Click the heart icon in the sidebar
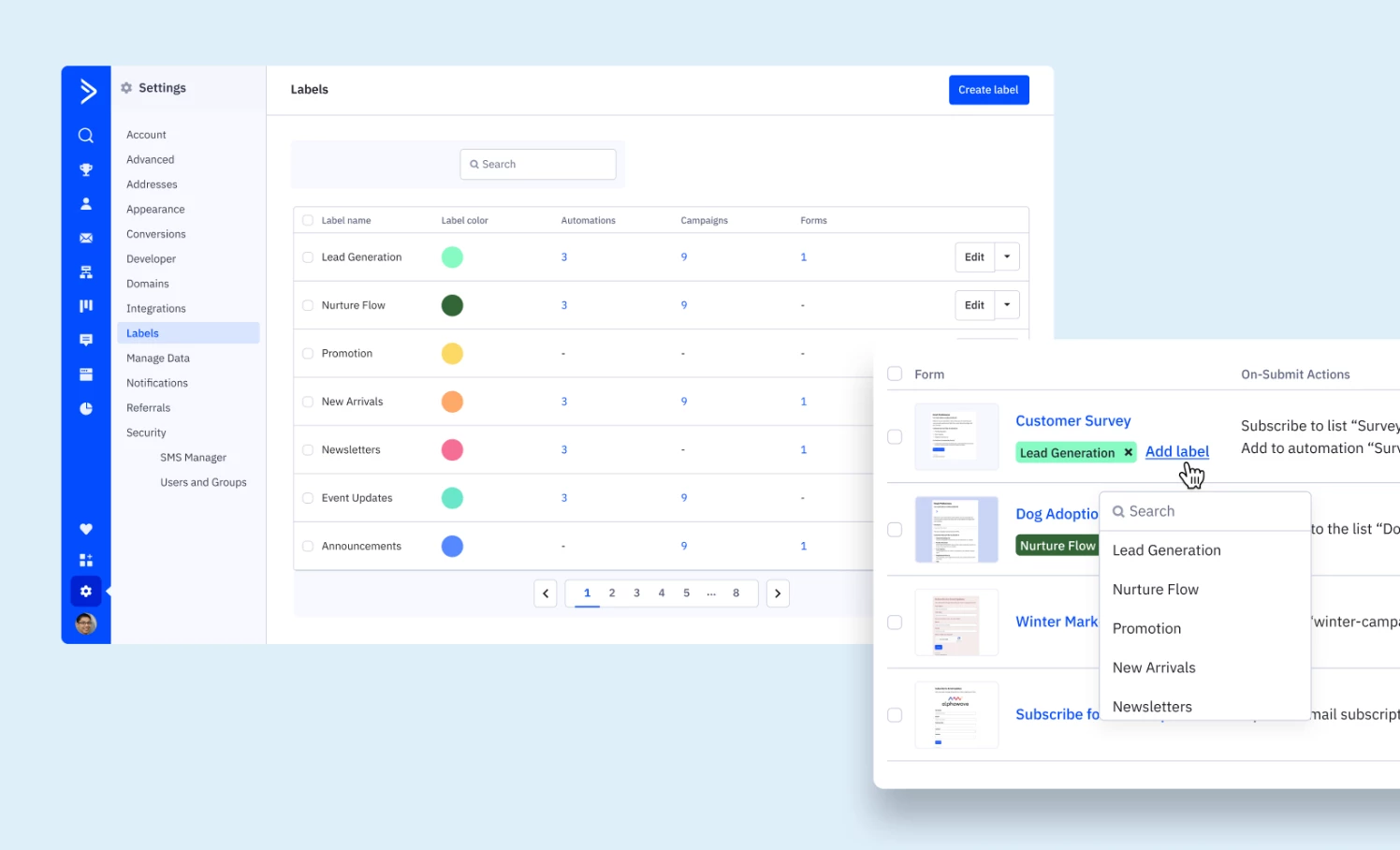The image size is (1400, 850). click(86, 529)
